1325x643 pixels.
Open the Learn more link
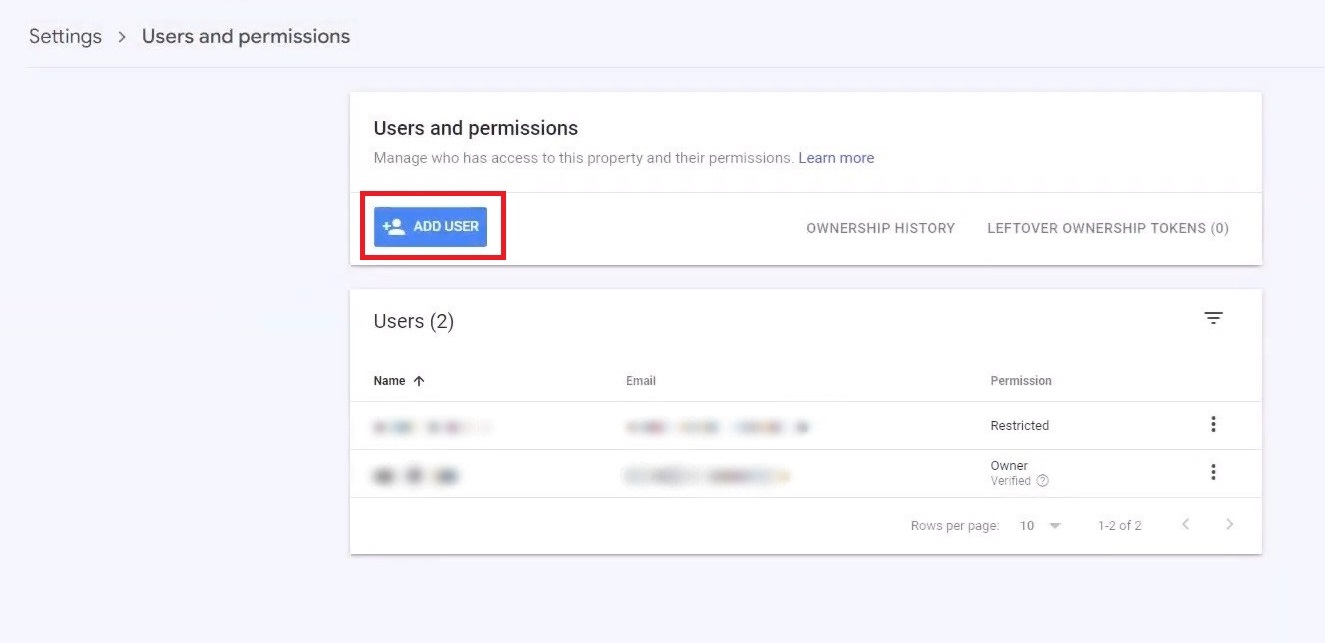tap(835, 157)
